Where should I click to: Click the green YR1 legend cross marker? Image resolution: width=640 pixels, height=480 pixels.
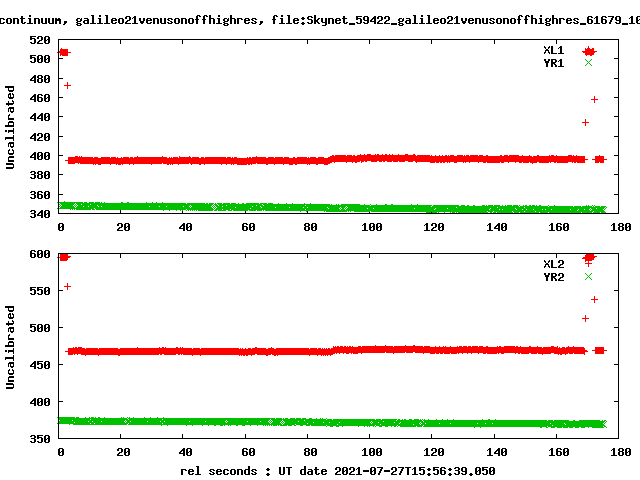pos(588,62)
